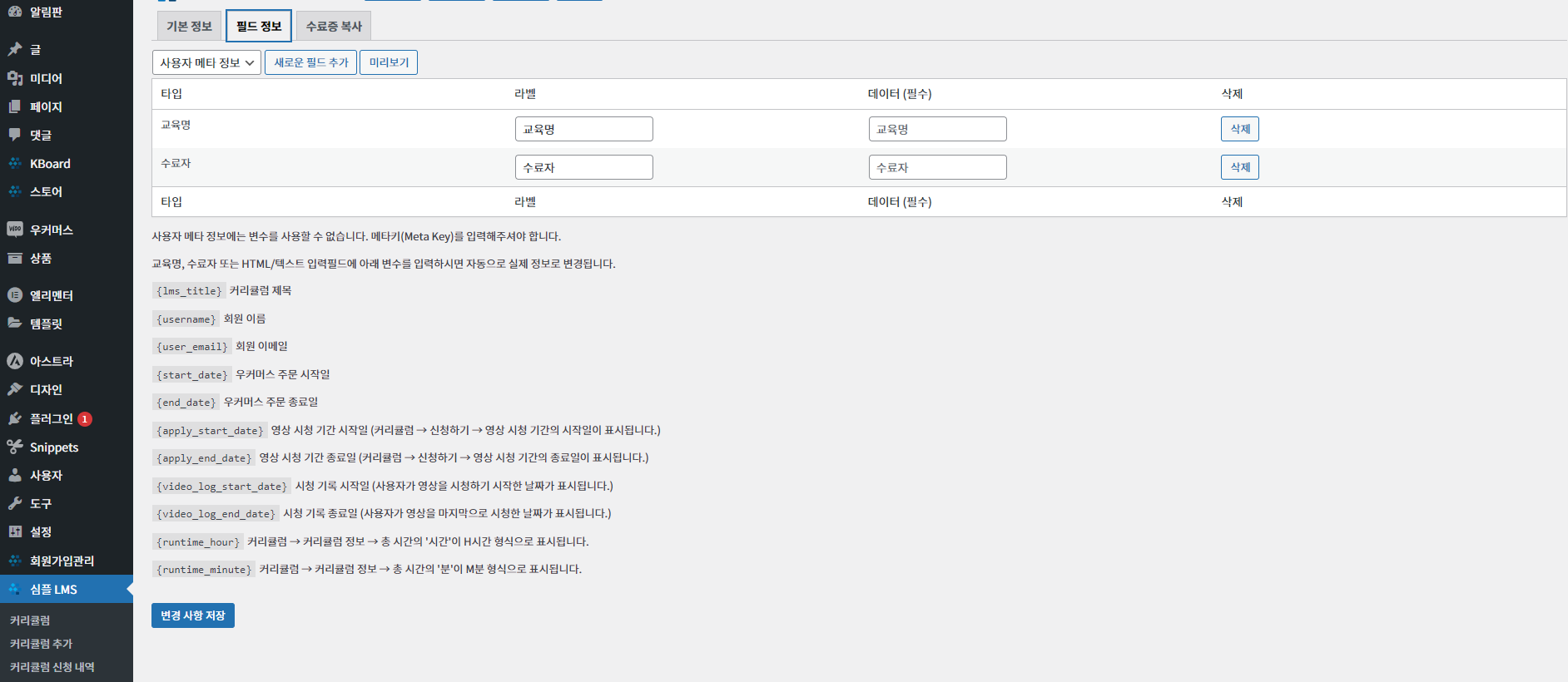Click the {lms_title} variable code
Image resolution: width=1568 pixels, height=682 pixels.
pos(189,291)
